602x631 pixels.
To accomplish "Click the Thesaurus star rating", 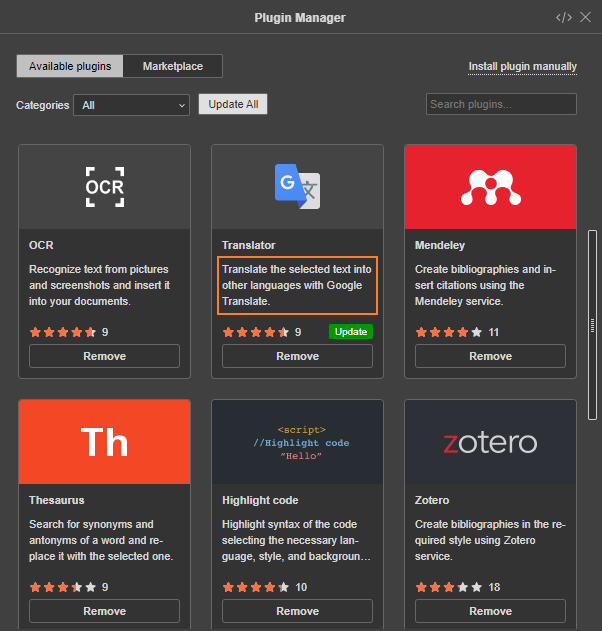I will click(x=63, y=587).
